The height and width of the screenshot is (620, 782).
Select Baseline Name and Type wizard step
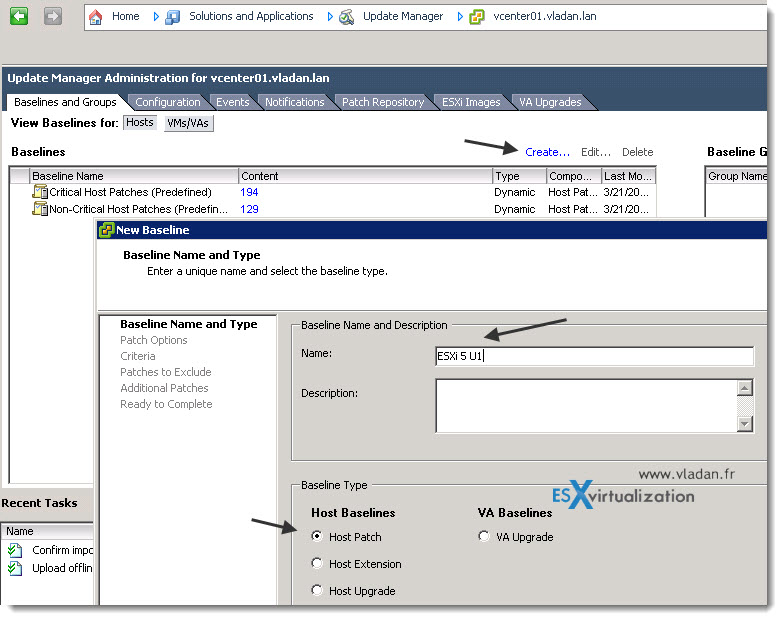pos(189,324)
